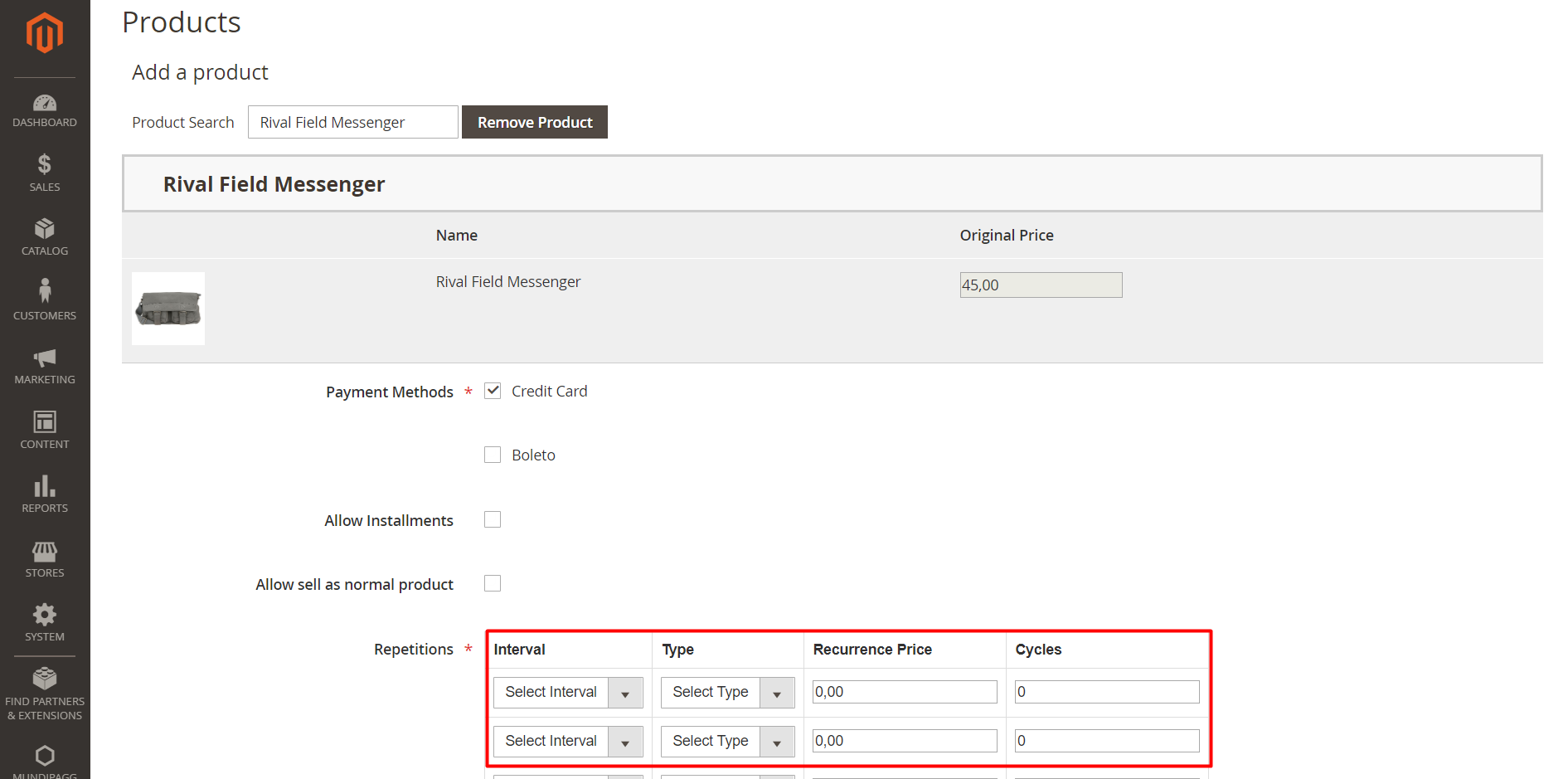This screenshot has width=1568, height=779.
Task: Click first row Cycles field
Action: (1107, 692)
